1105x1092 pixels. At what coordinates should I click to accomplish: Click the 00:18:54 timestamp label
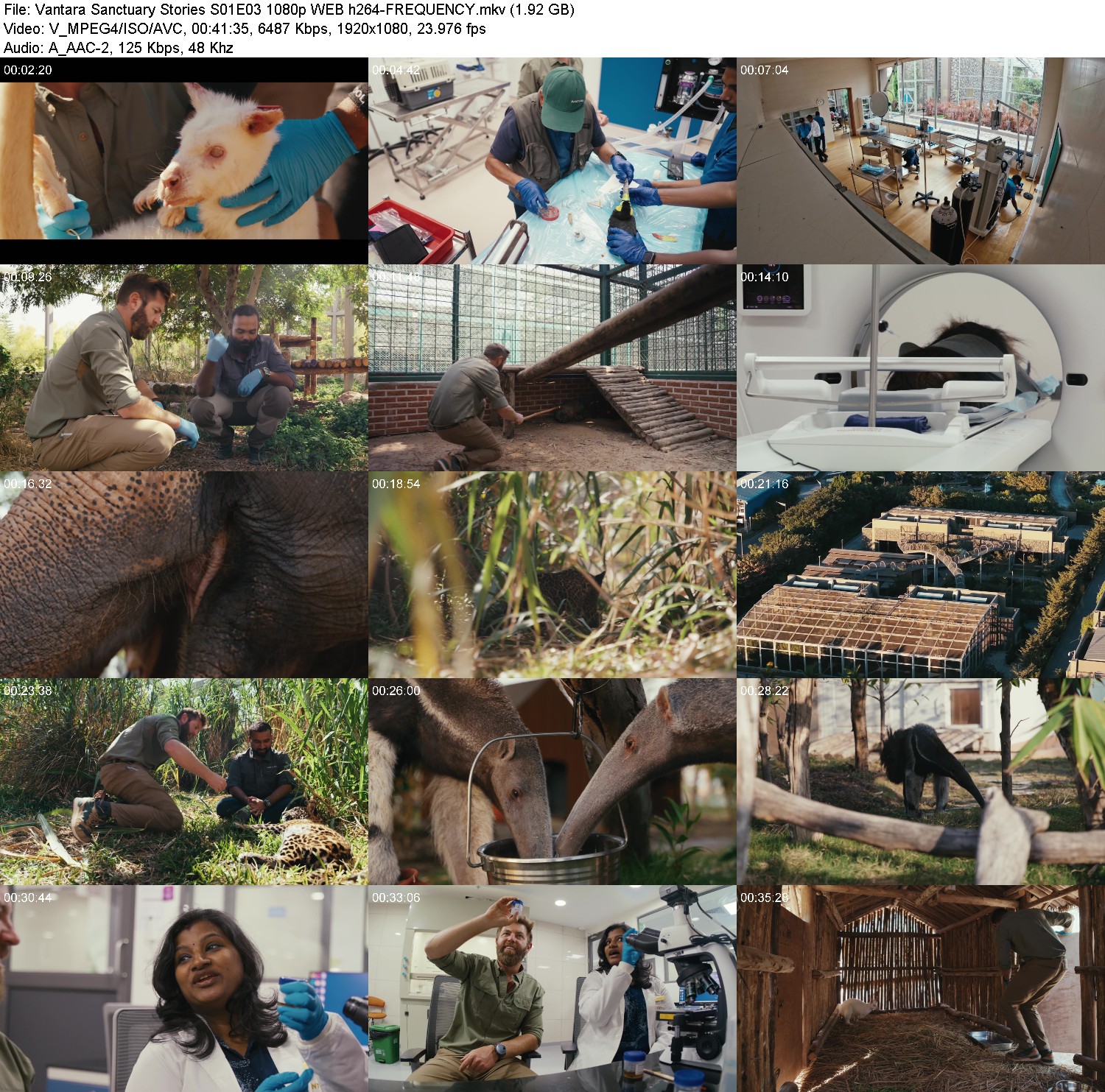click(x=396, y=484)
